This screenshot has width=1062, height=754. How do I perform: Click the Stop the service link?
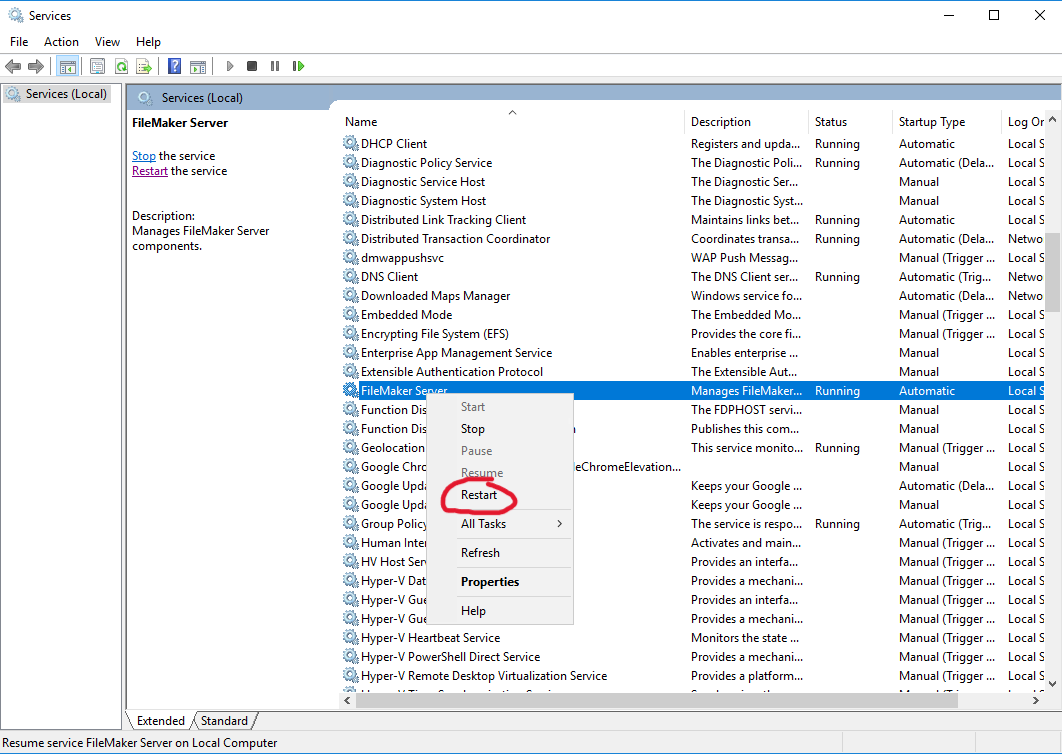click(x=144, y=156)
